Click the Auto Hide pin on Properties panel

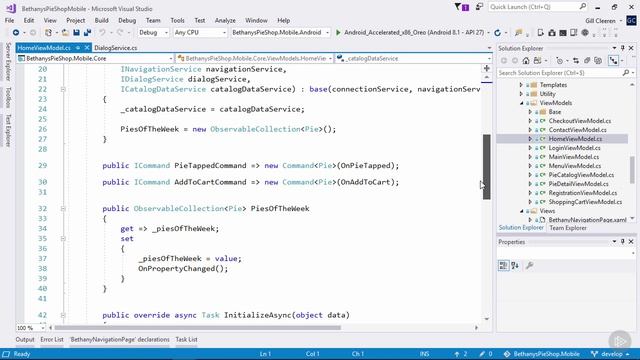click(x=622, y=242)
